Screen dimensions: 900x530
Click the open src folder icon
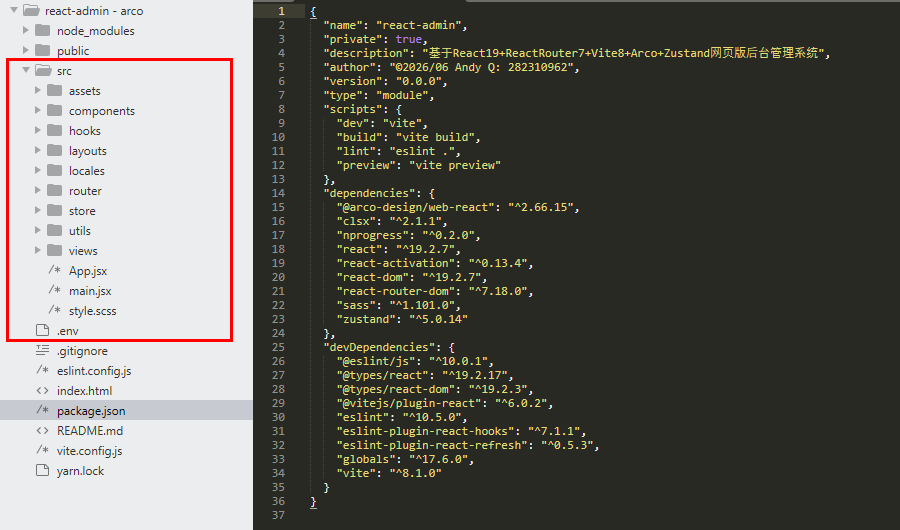43,70
